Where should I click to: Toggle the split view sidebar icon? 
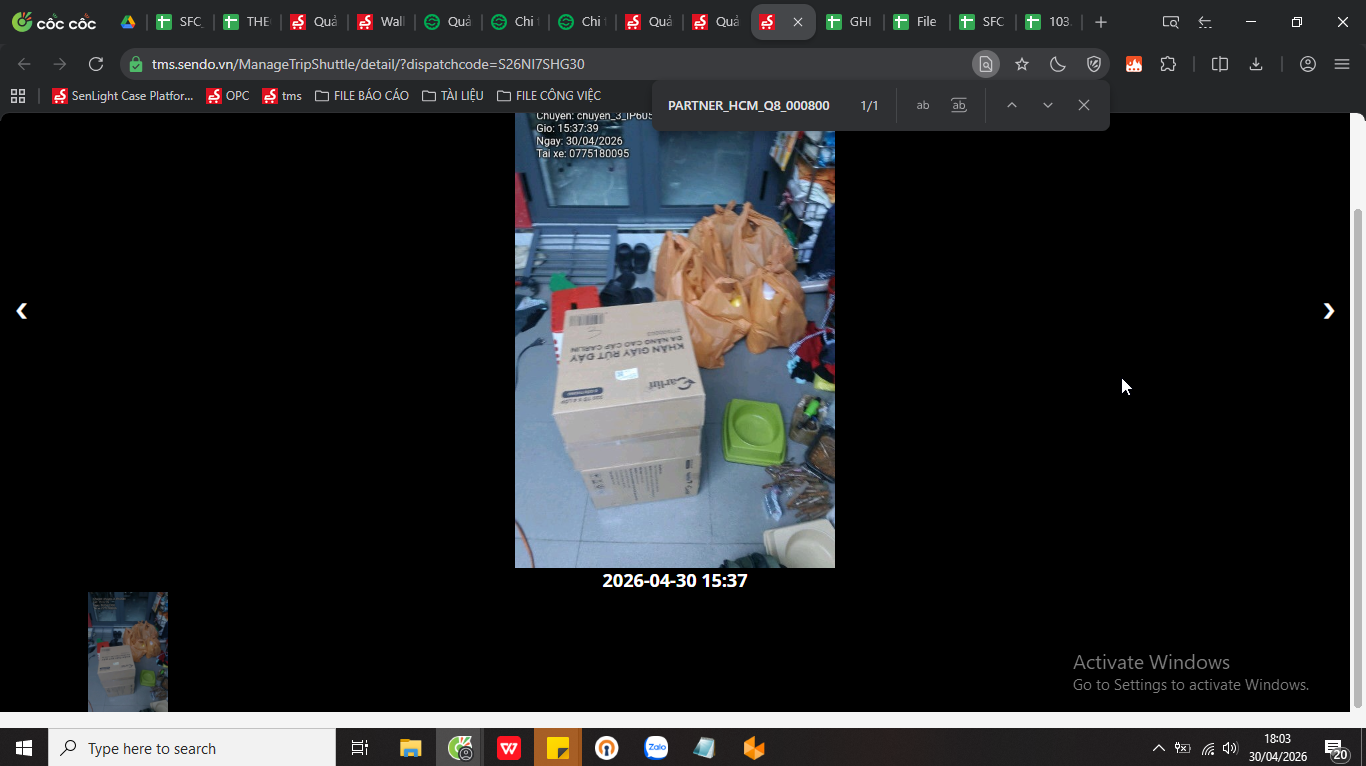pyautogui.click(x=1220, y=64)
